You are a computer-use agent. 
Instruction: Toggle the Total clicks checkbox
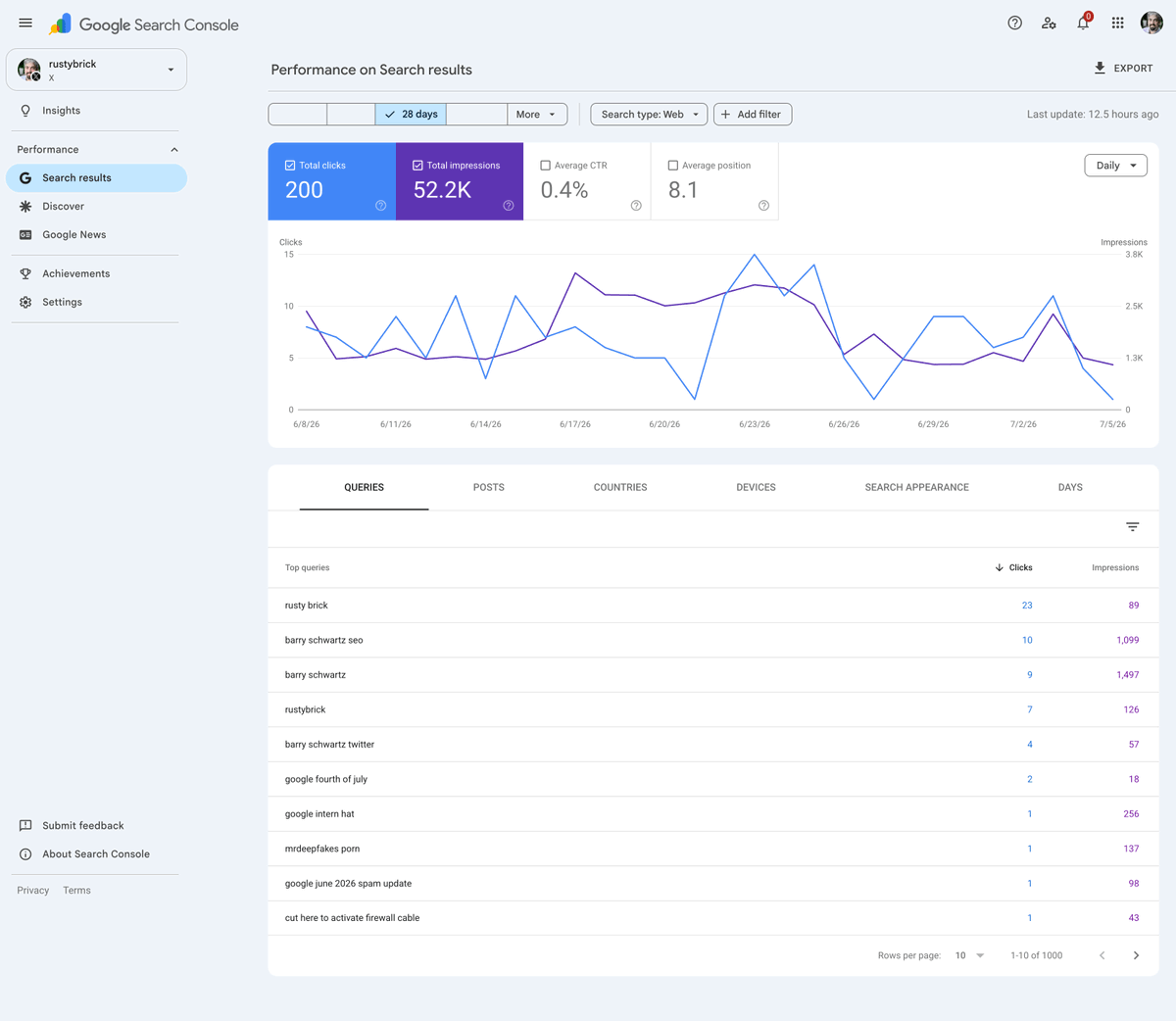pos(290,166)
